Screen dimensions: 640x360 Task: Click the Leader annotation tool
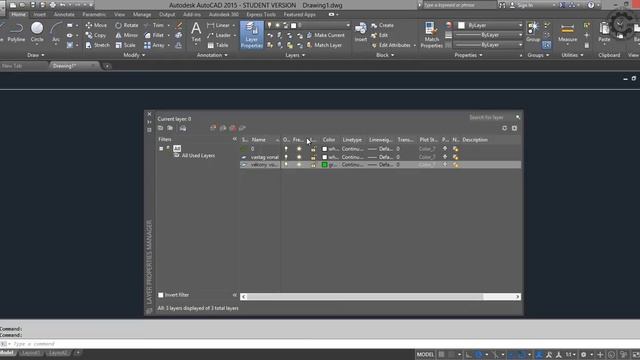coord(219,35)
